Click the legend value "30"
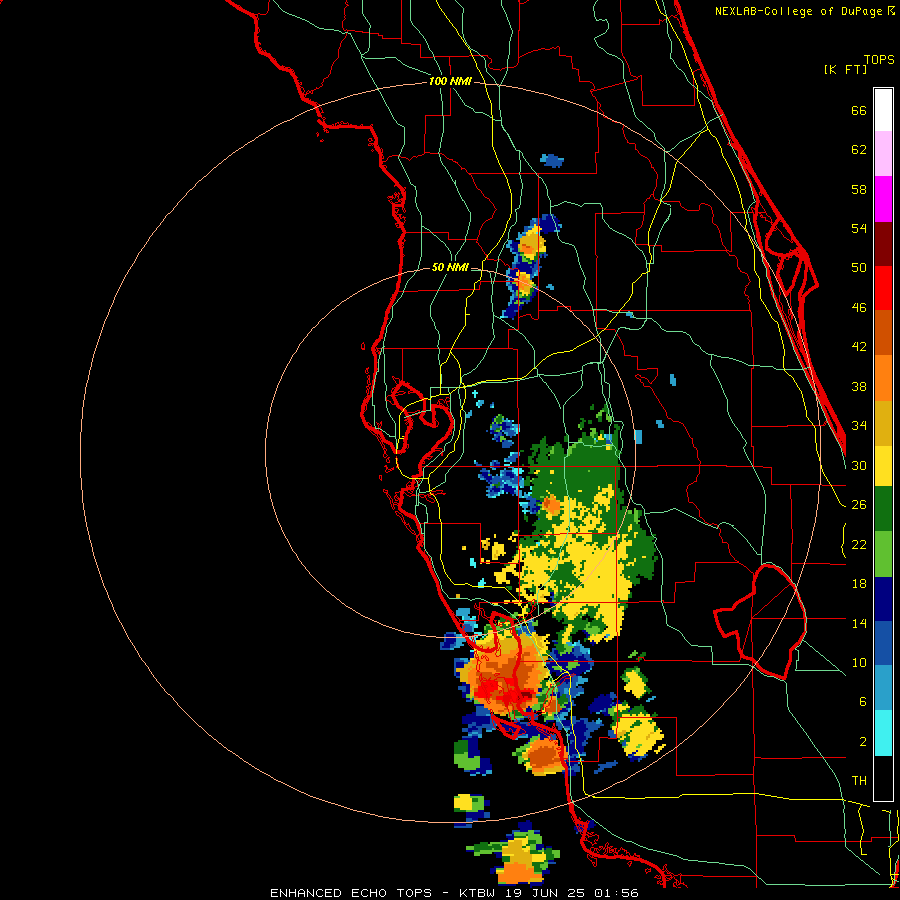The width and height of the screenshot is (900, 900). point(859,465)
